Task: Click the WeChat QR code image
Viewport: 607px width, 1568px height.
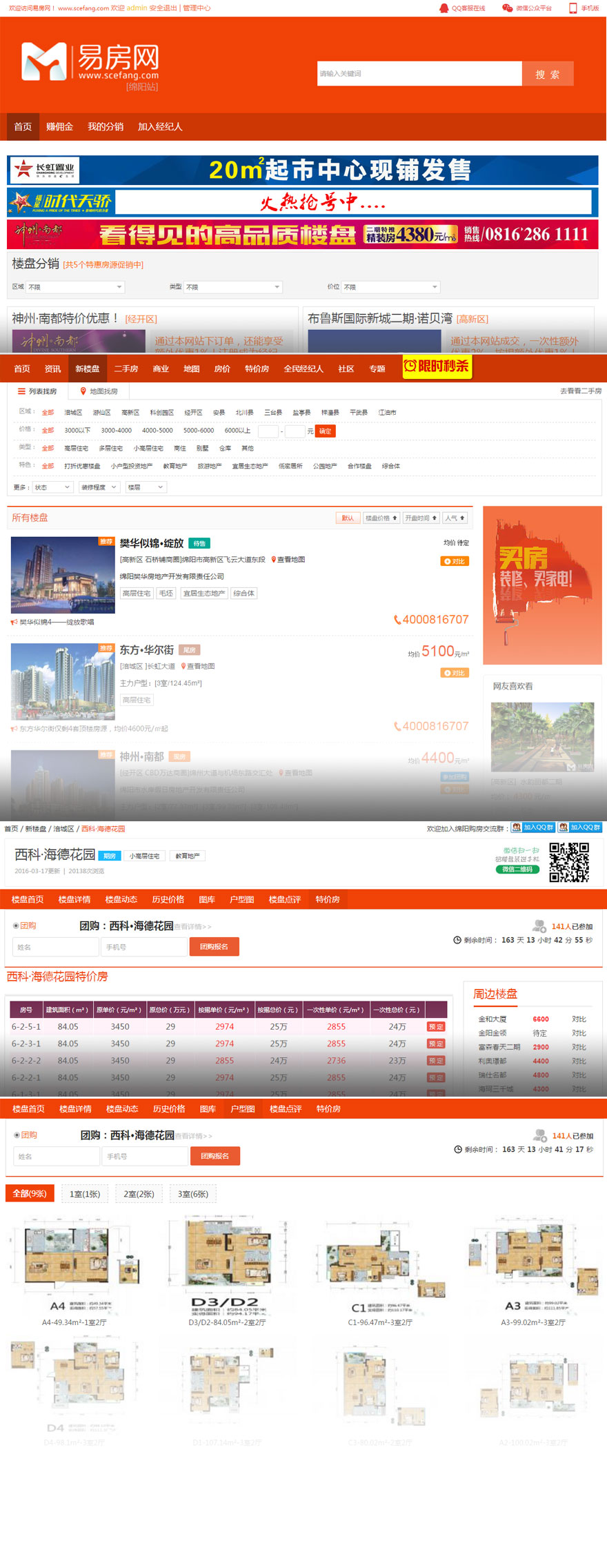Action: coord(569,862)
